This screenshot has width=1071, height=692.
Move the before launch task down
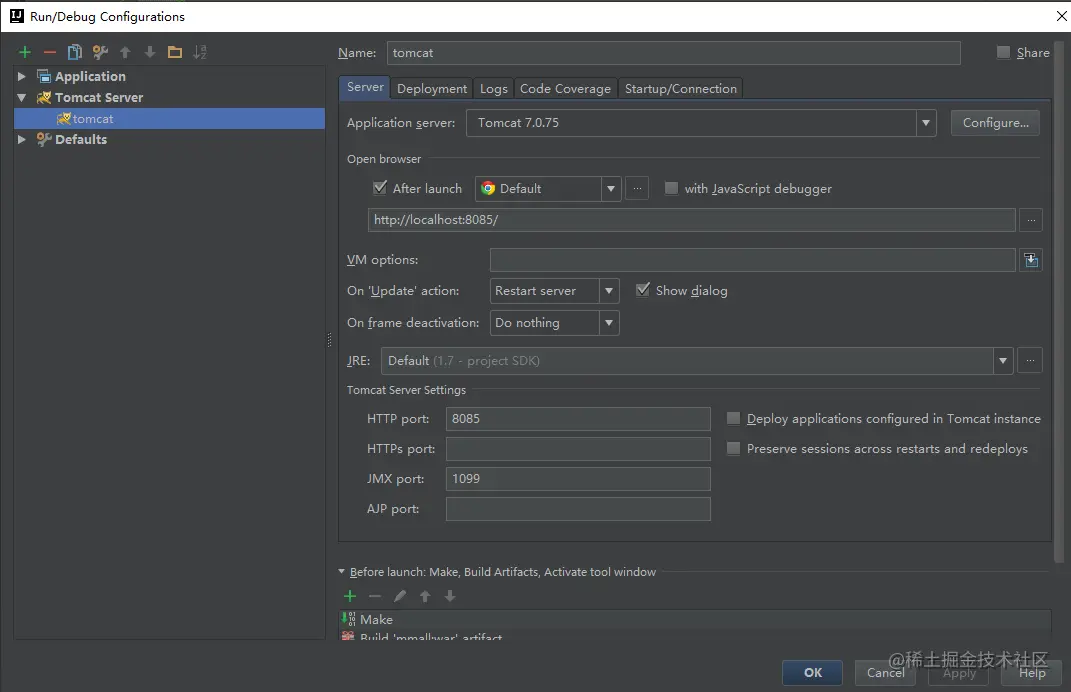coord(449,596)
